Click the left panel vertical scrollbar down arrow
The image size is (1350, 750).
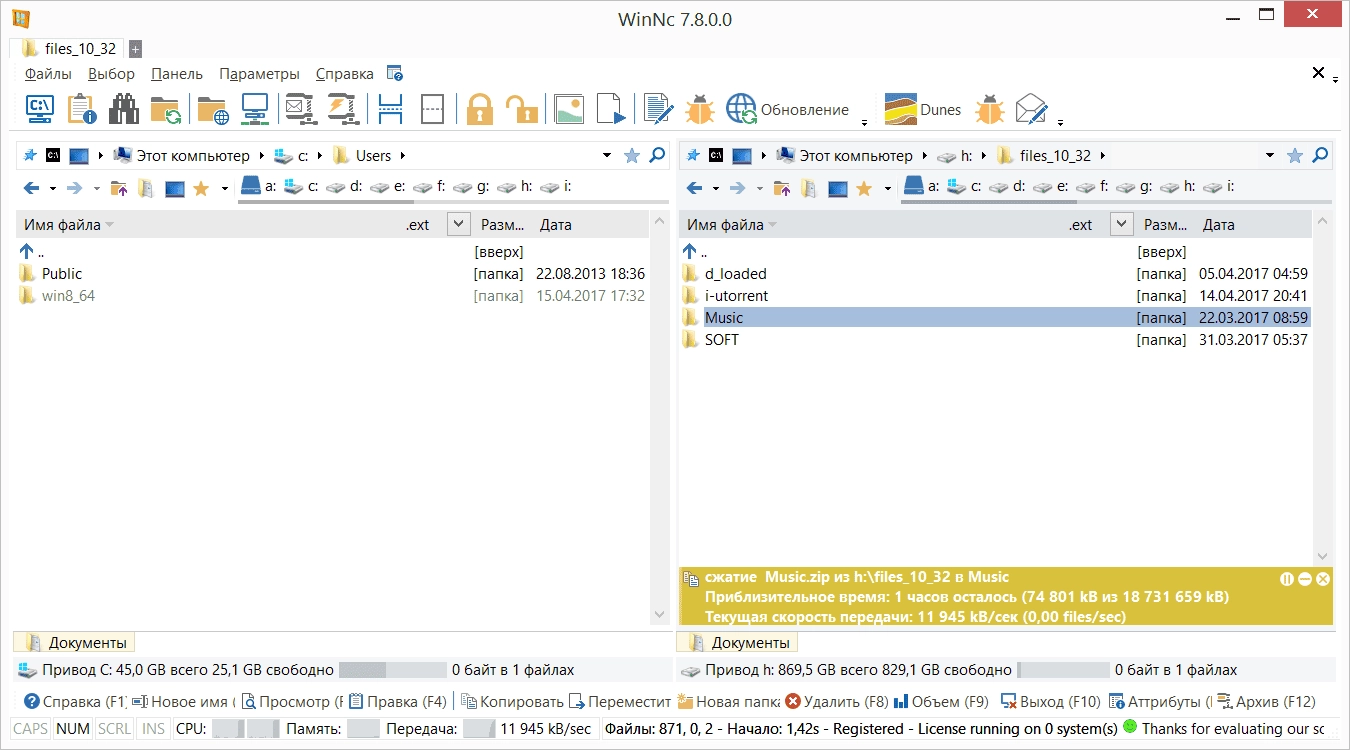tap(660, 614)
